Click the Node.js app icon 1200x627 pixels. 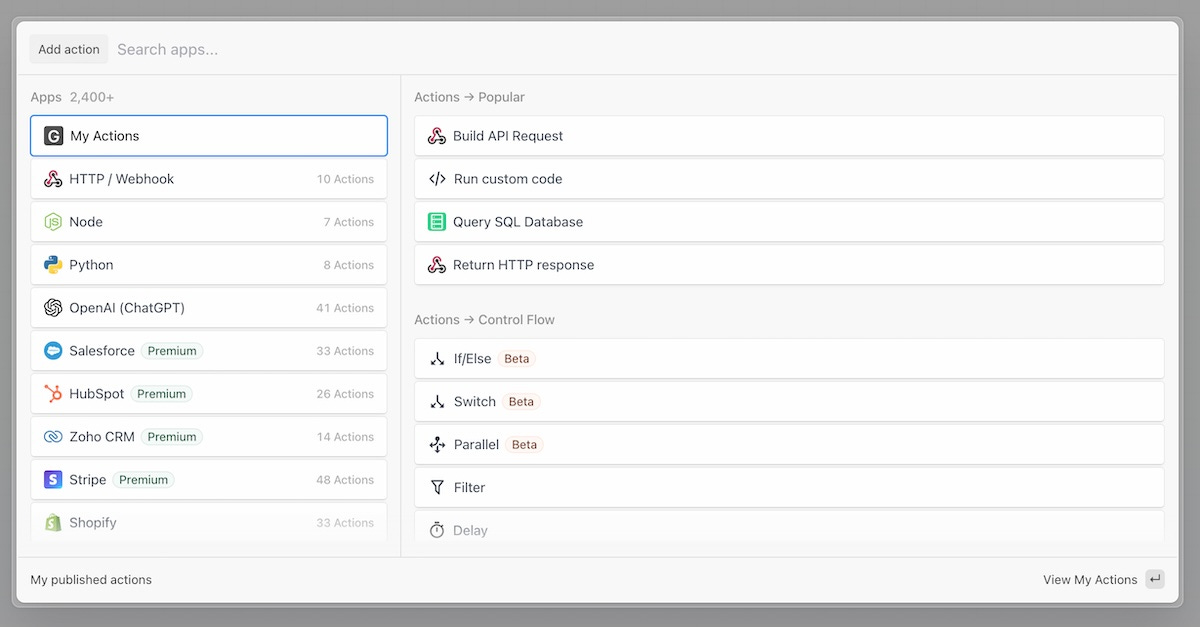pyautogui.click(x=53, y=222)
